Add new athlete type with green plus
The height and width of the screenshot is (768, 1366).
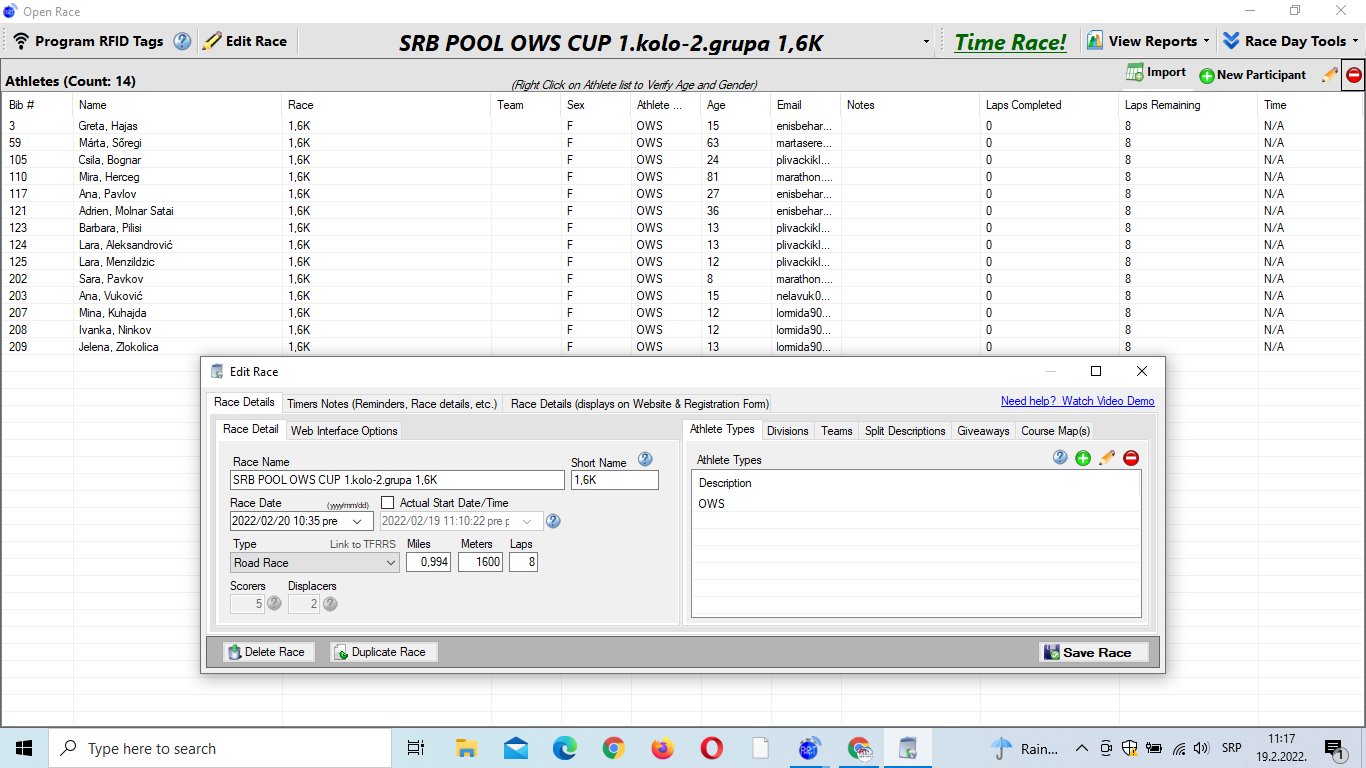1083,458
